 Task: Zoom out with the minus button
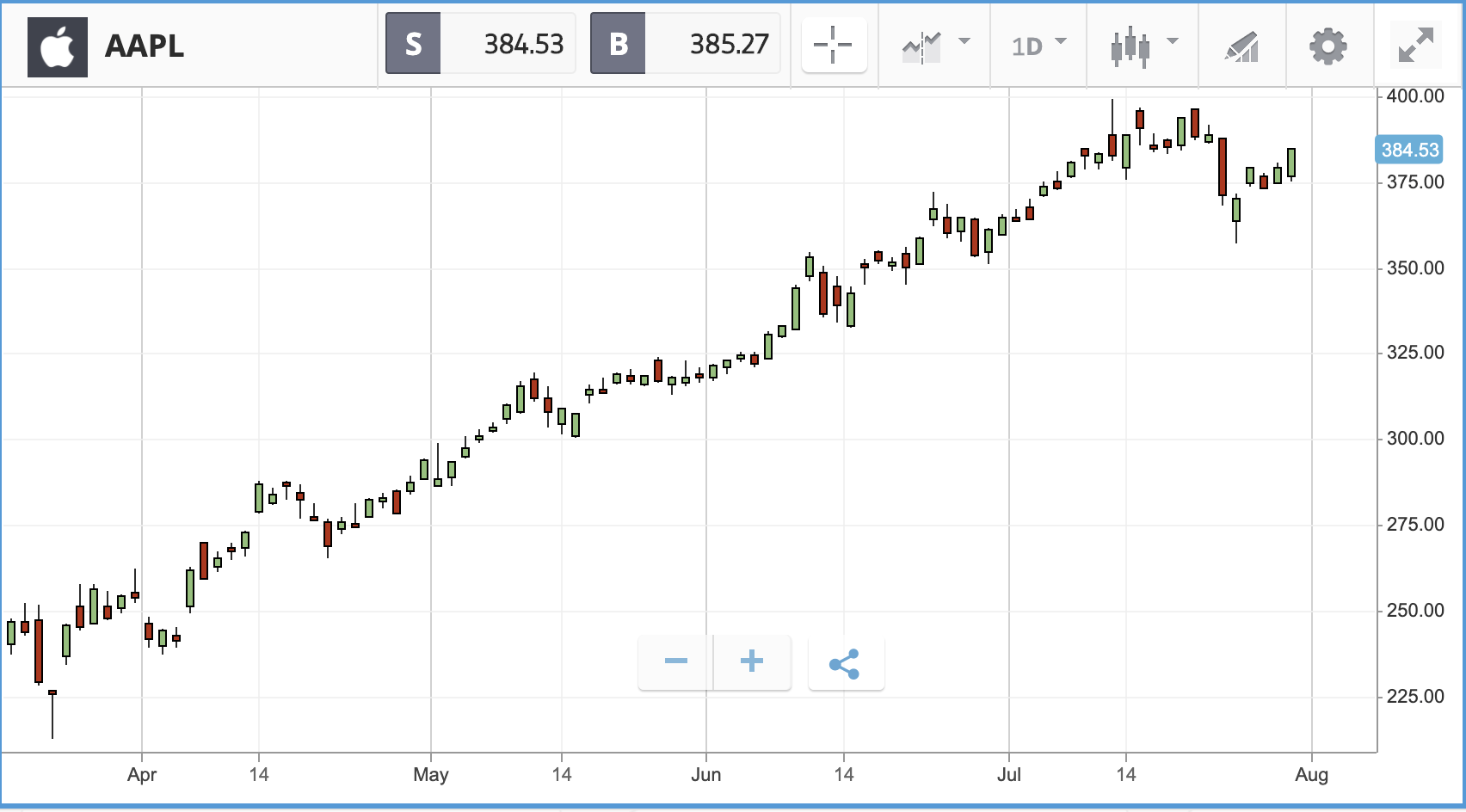676,661
